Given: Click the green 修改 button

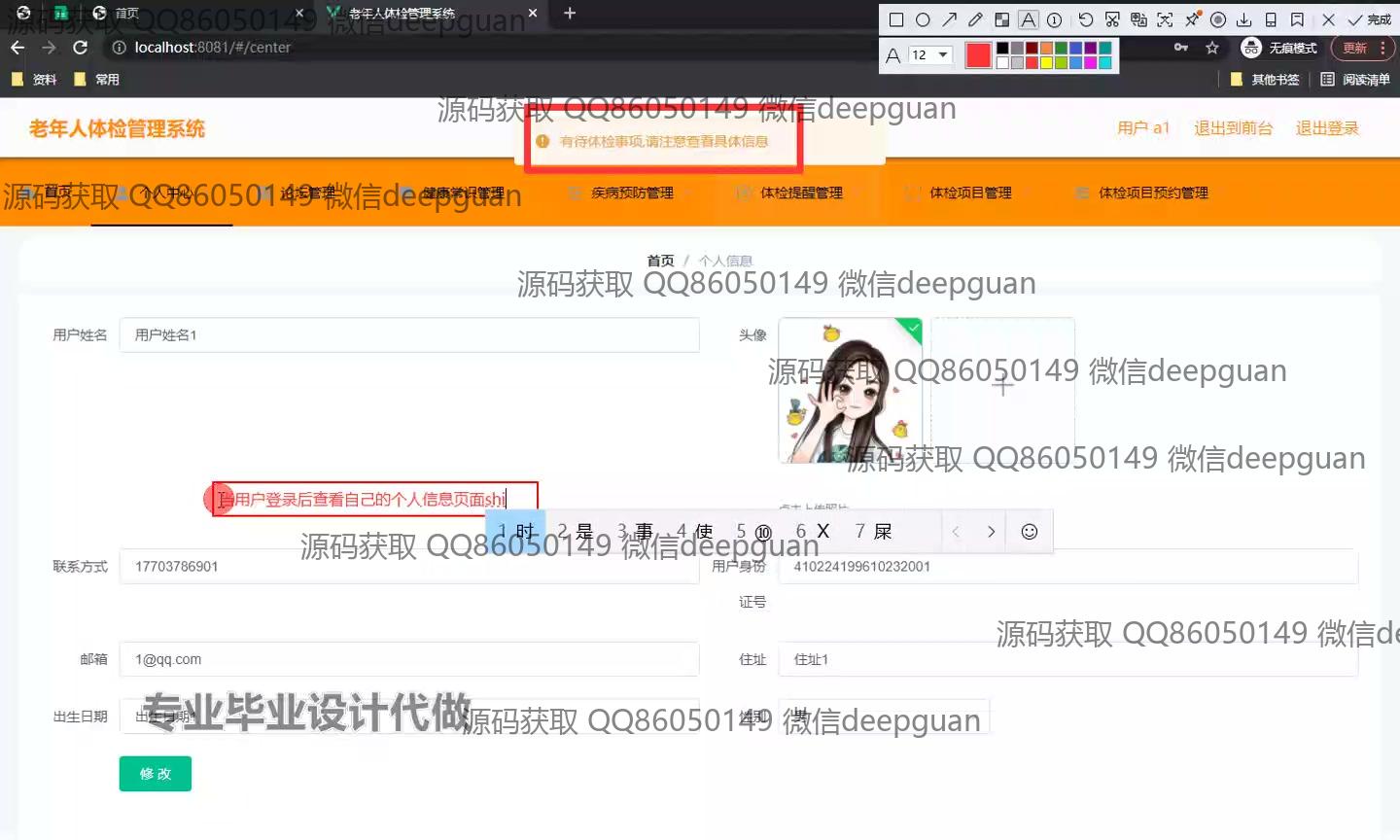Looking at the screenshot, I should point(156,774).
